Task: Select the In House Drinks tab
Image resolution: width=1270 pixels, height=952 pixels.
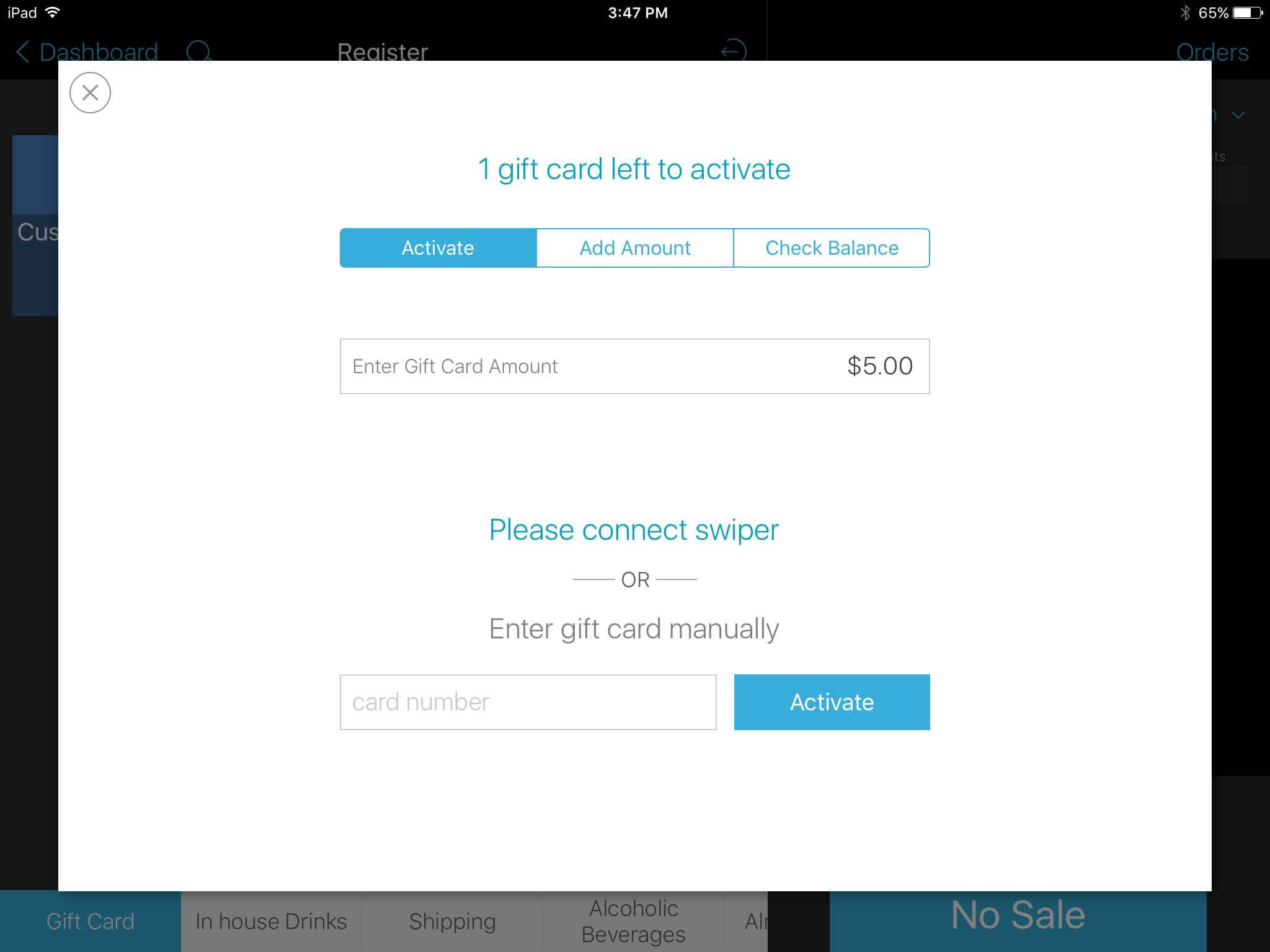Action: [x=270, y=920]
